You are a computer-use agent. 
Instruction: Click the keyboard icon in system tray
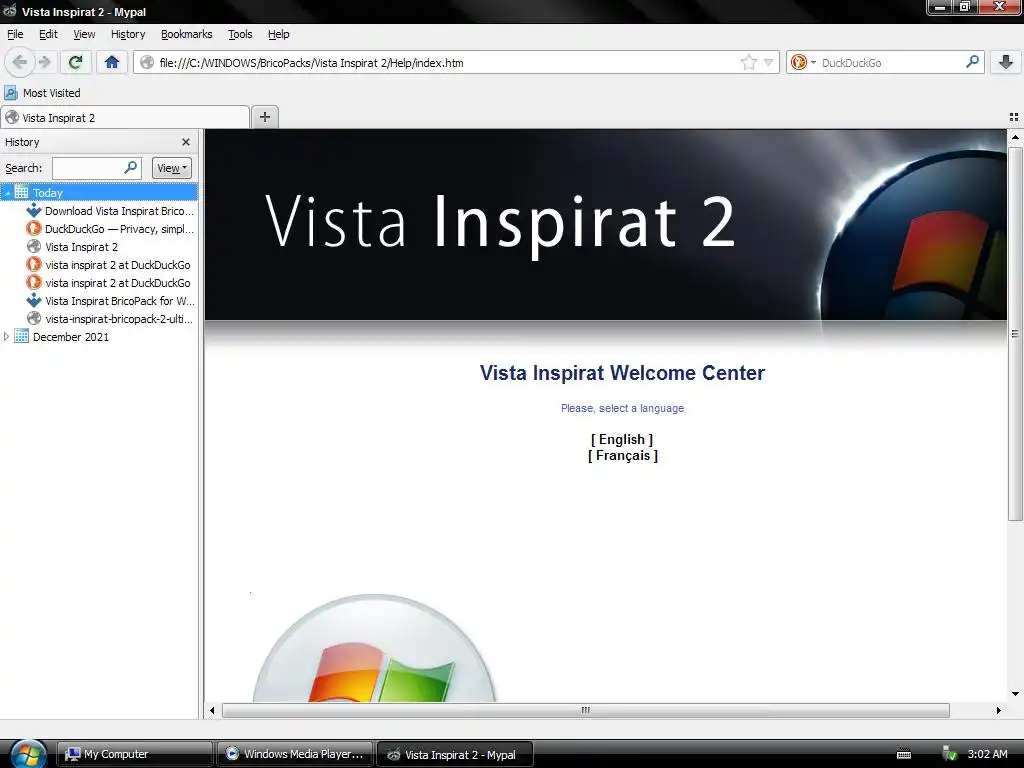coord(904,754)
